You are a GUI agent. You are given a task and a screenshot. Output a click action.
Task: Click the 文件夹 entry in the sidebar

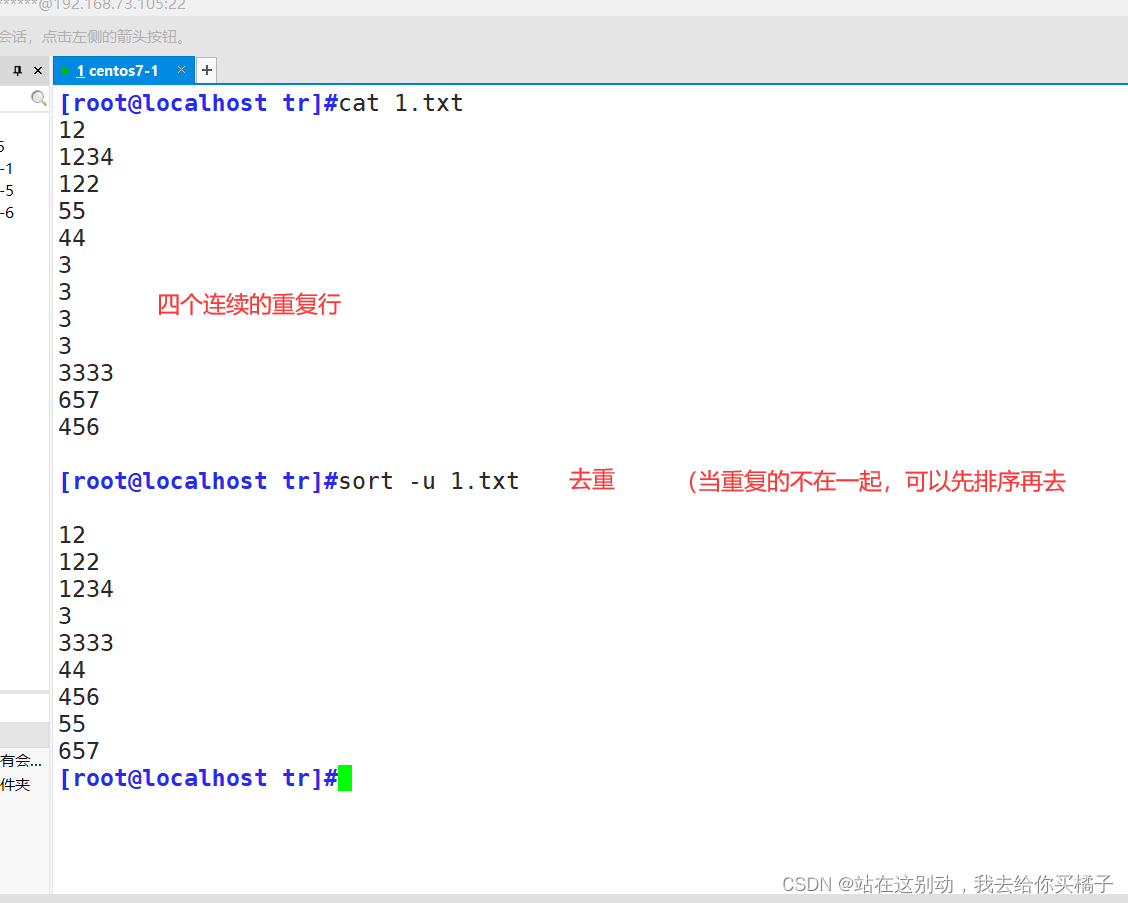click(x=14, y=785)
